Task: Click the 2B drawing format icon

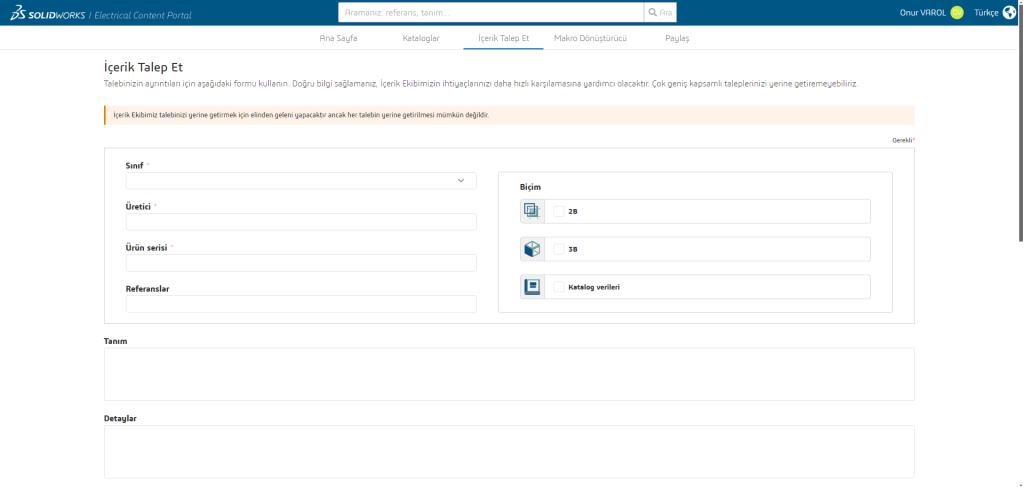Action: pyautogui.click(x=532, y=211)
